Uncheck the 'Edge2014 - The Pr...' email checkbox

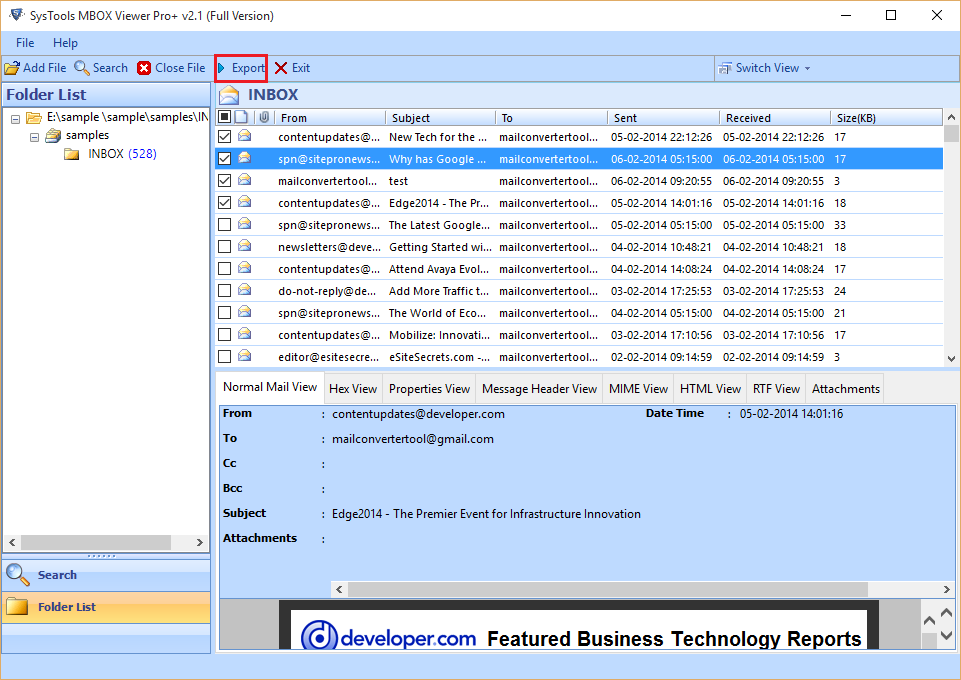click(x=225, y=203)
